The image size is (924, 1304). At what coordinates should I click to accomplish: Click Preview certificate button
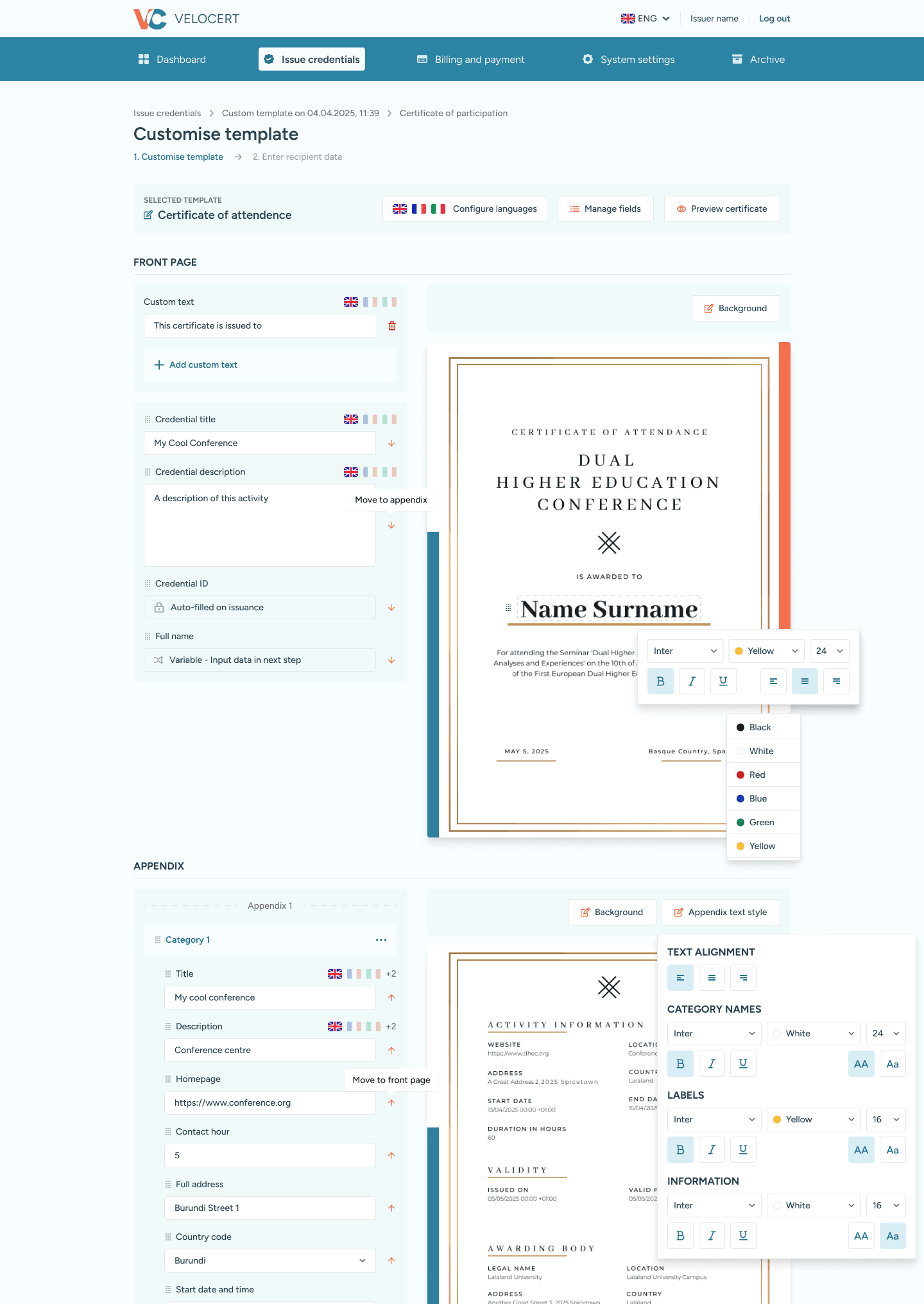click(x=722, y=209)
